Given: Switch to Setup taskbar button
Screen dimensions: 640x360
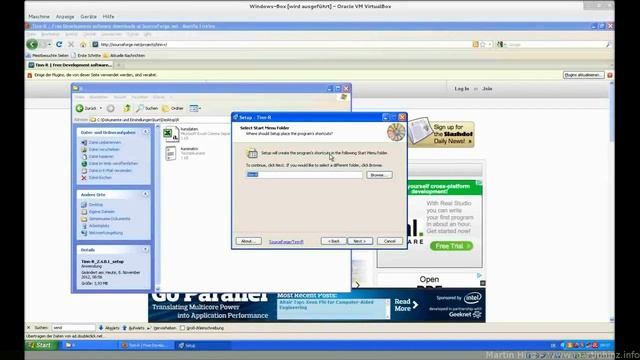Looking at the screenshot, I should click(x=203, y=345).
